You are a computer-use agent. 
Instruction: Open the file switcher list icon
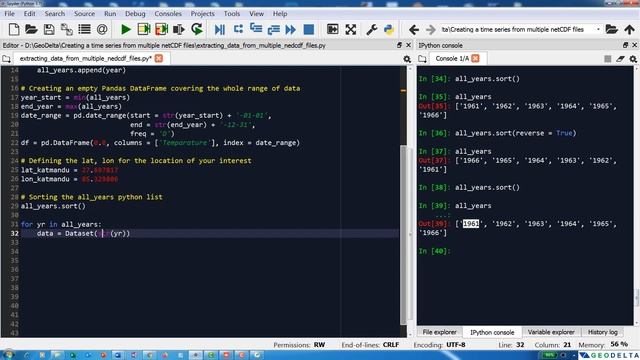84,29
